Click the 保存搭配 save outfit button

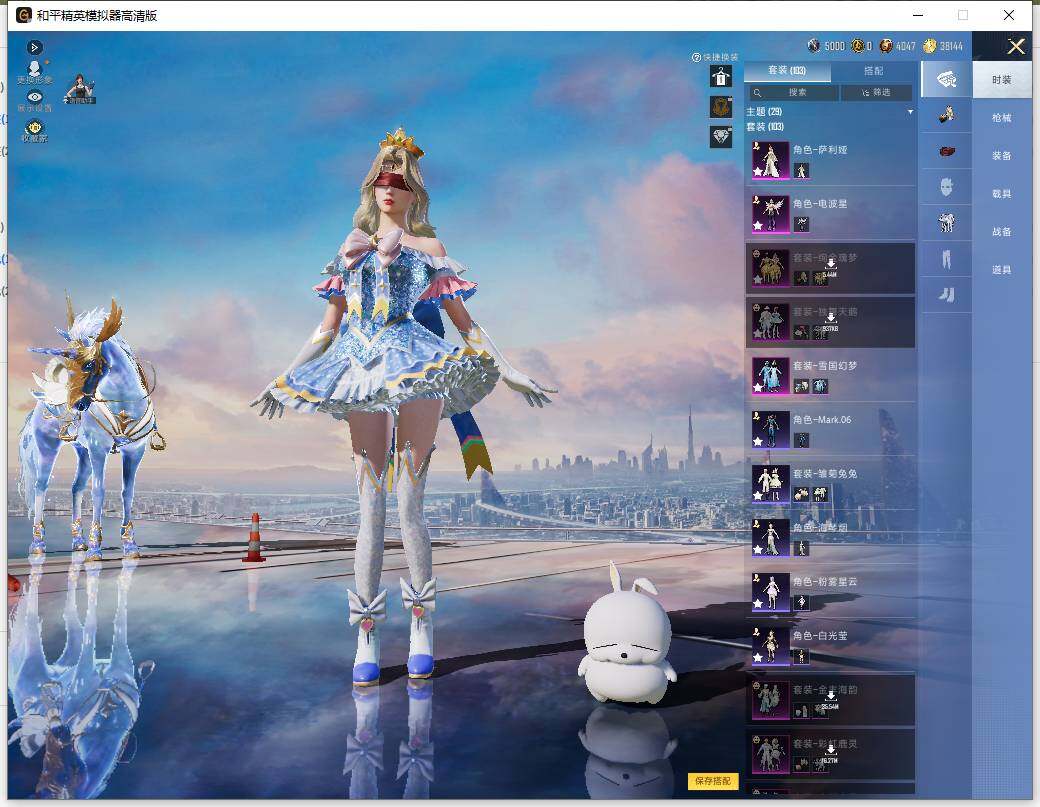pyautogui.click(x=713, y=781)
